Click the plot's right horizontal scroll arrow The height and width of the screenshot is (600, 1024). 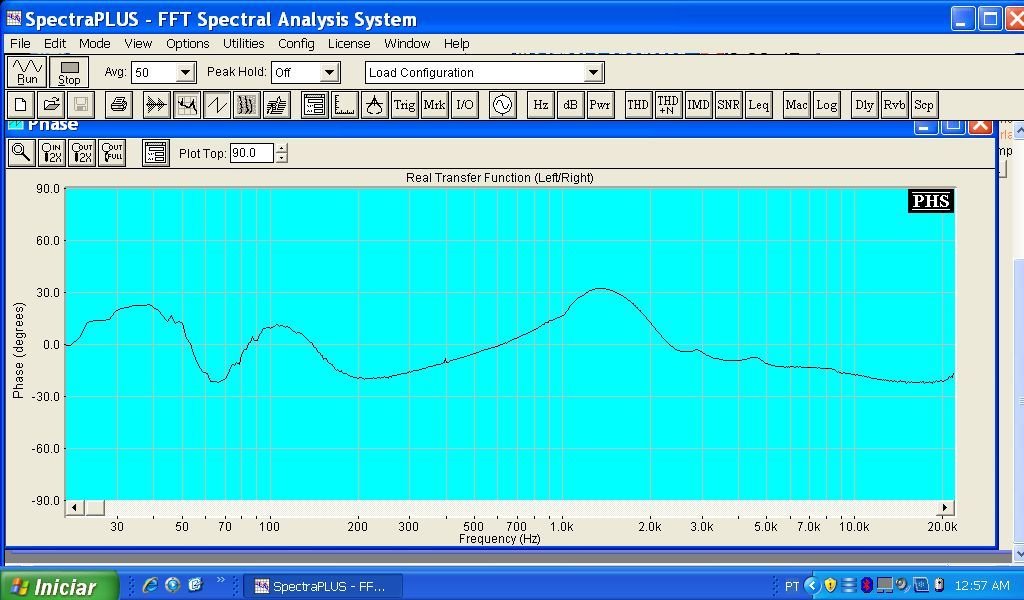pos(945,508)
